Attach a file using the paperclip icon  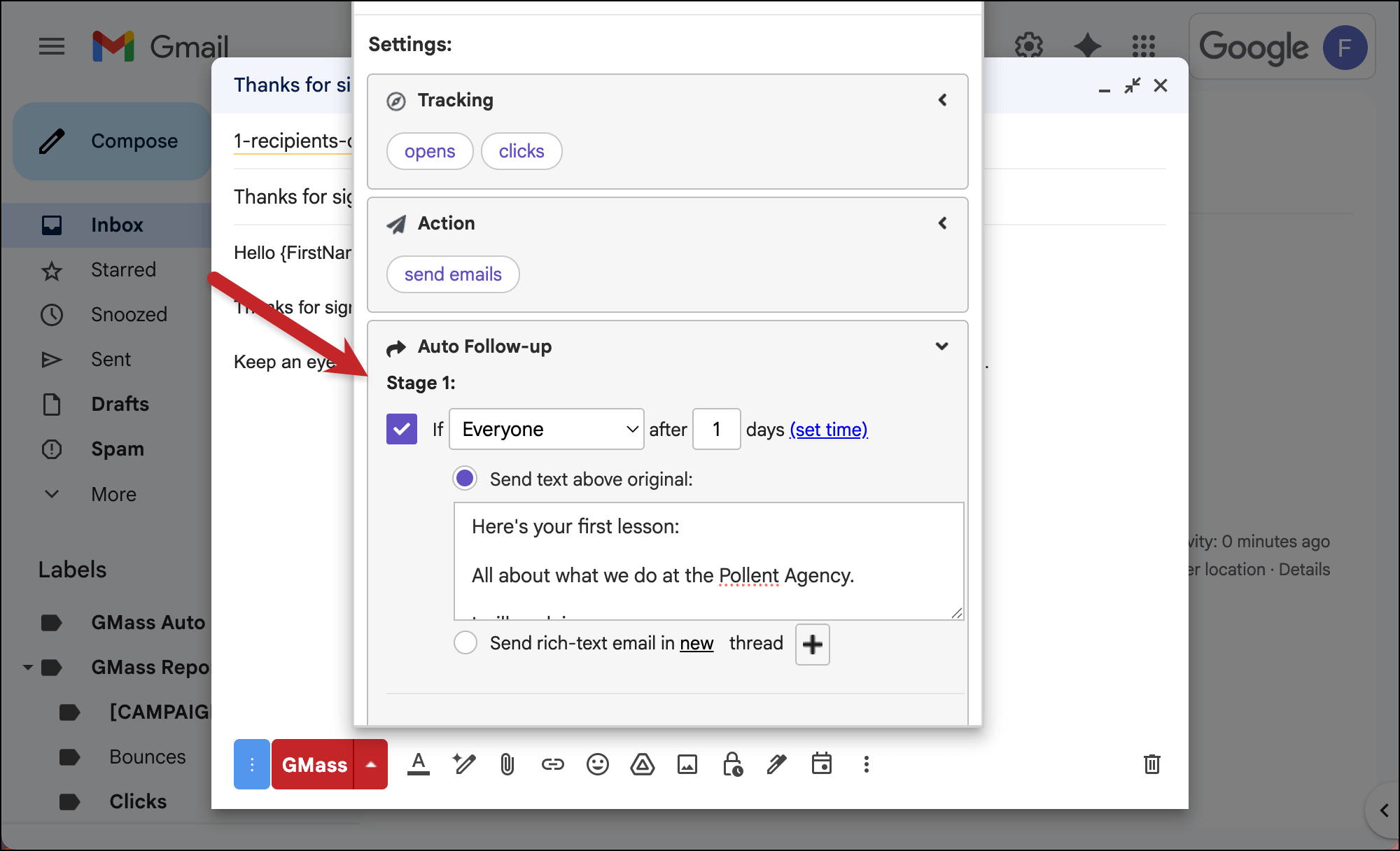(x=507, y=764)
